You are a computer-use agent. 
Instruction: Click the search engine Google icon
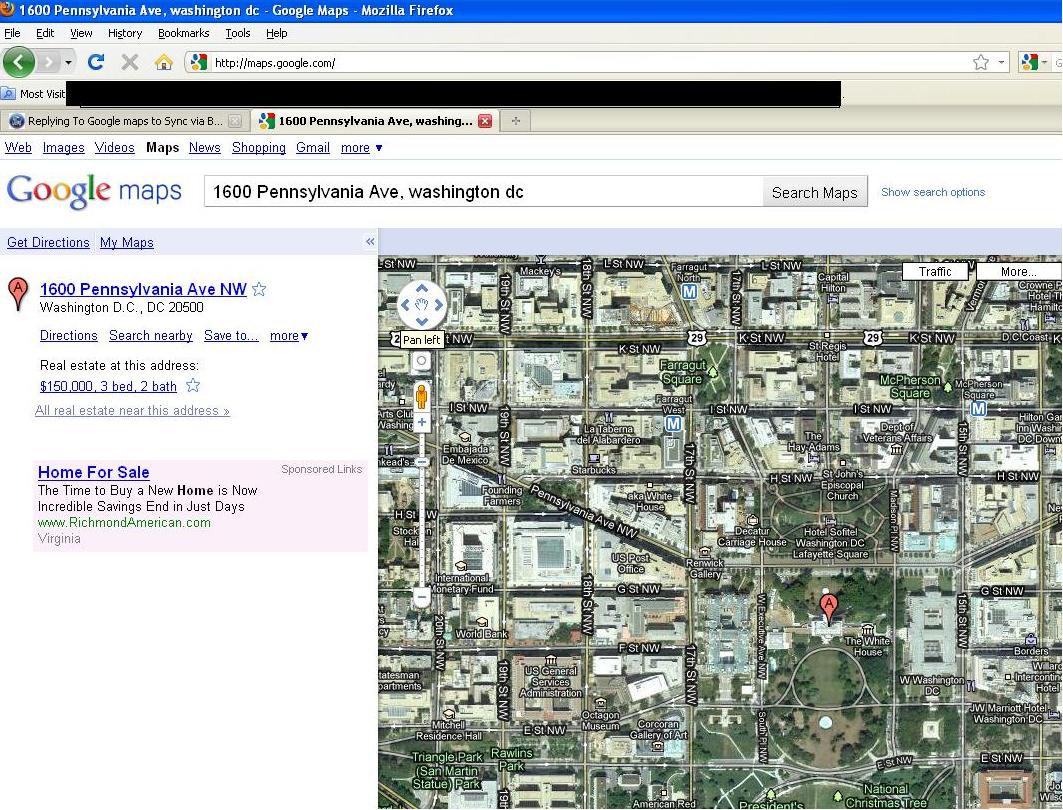1029,62
